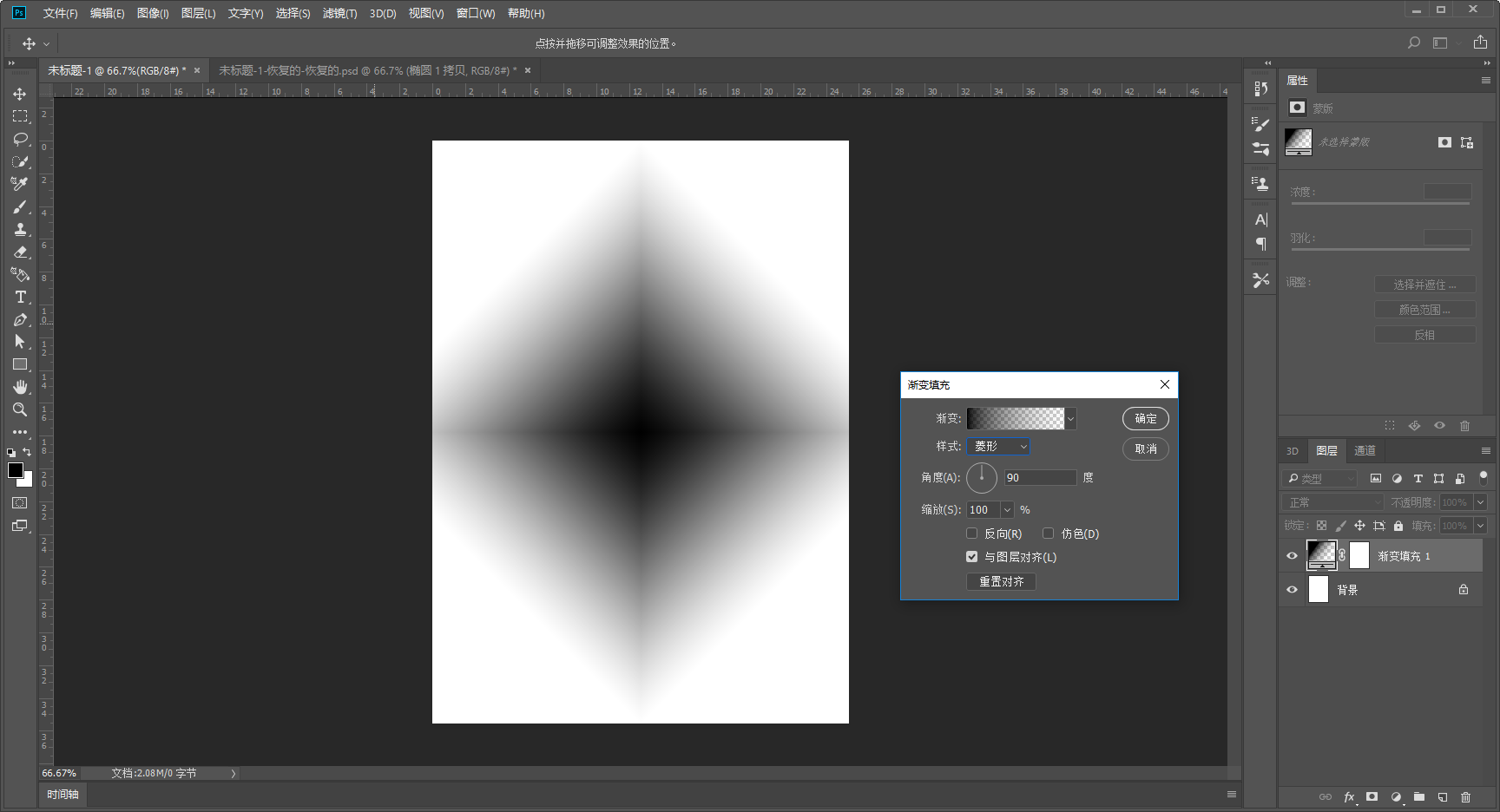The height and width of the screenshot is (812, 1500).
Task: Open the 文件(F) menu
Action: tap(60, 13)
